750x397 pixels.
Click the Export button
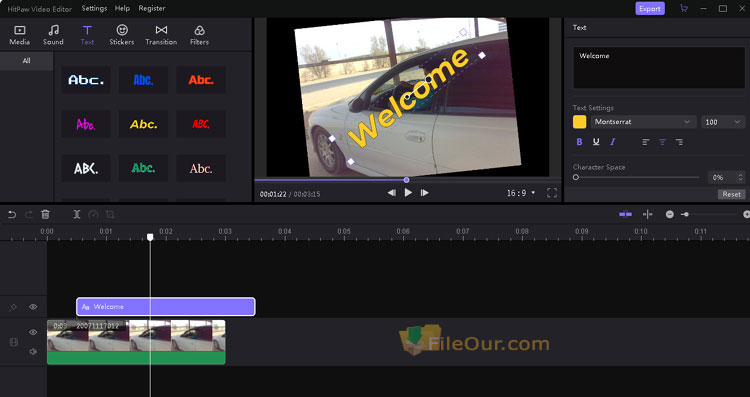pyautogui.click(x=650, y=9)
